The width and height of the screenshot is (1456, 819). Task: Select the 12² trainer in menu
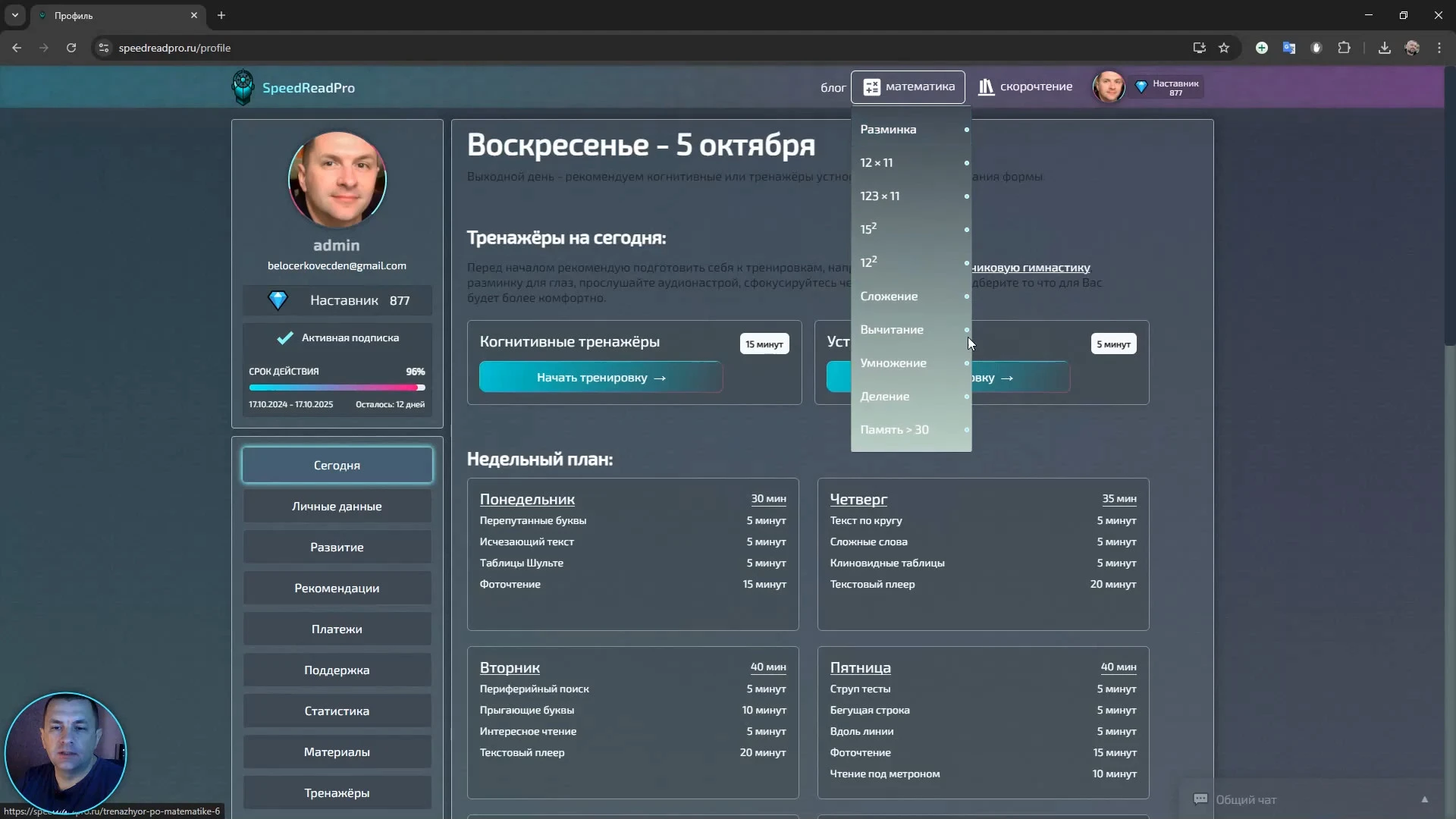click(x=911, y=262)
